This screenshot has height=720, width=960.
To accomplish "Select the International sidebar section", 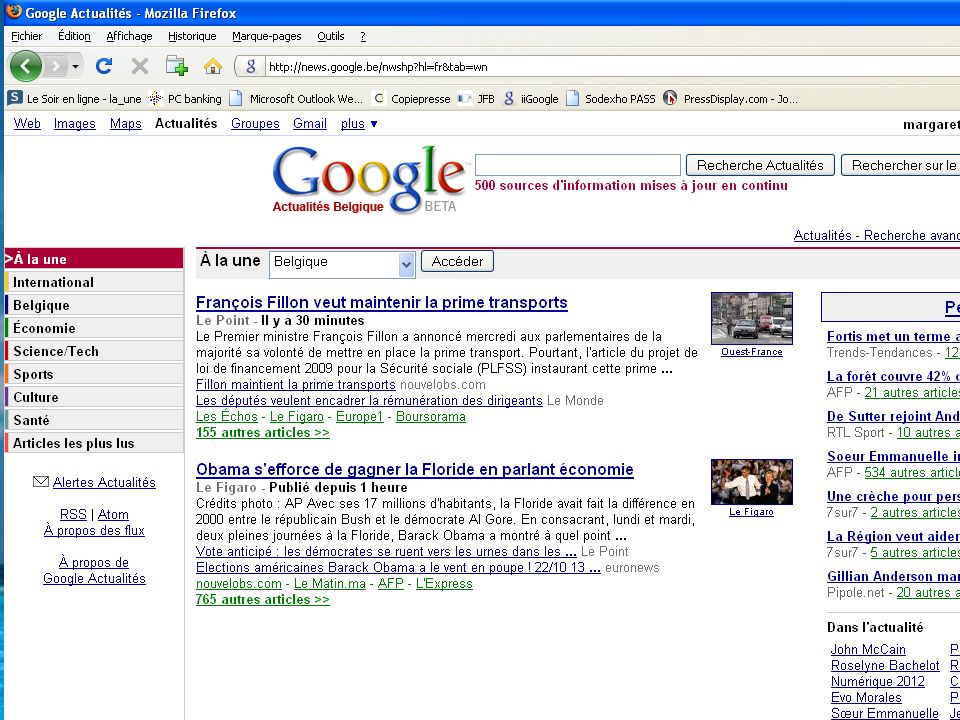I will (94, 282).
